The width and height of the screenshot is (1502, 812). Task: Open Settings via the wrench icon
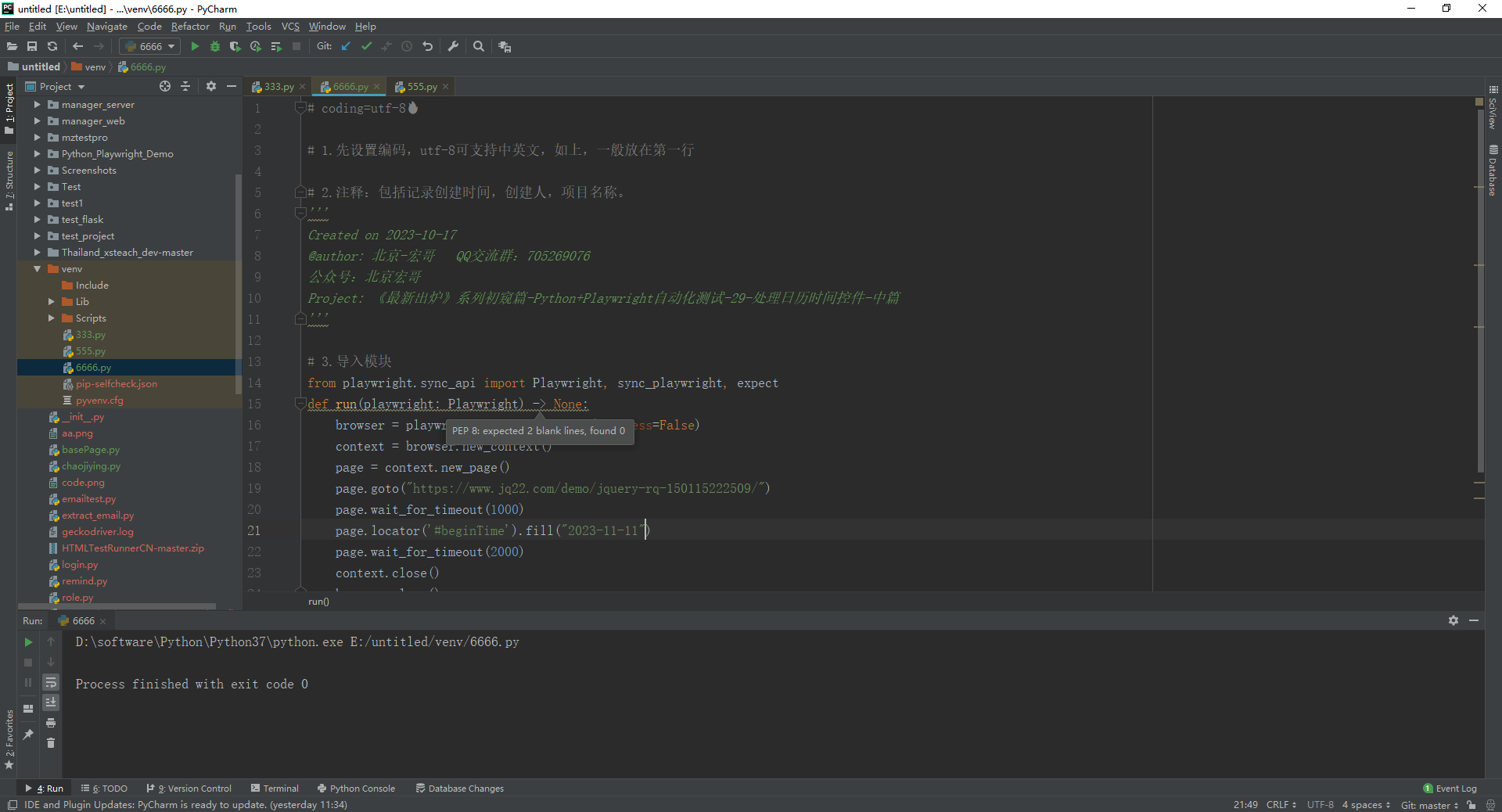454,46
